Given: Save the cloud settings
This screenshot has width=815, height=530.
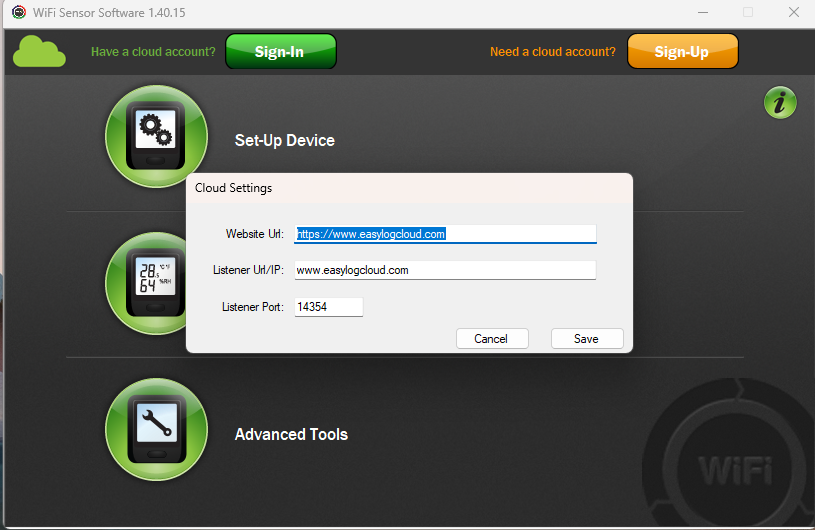Looking at the screenshot, I should 587,339.
